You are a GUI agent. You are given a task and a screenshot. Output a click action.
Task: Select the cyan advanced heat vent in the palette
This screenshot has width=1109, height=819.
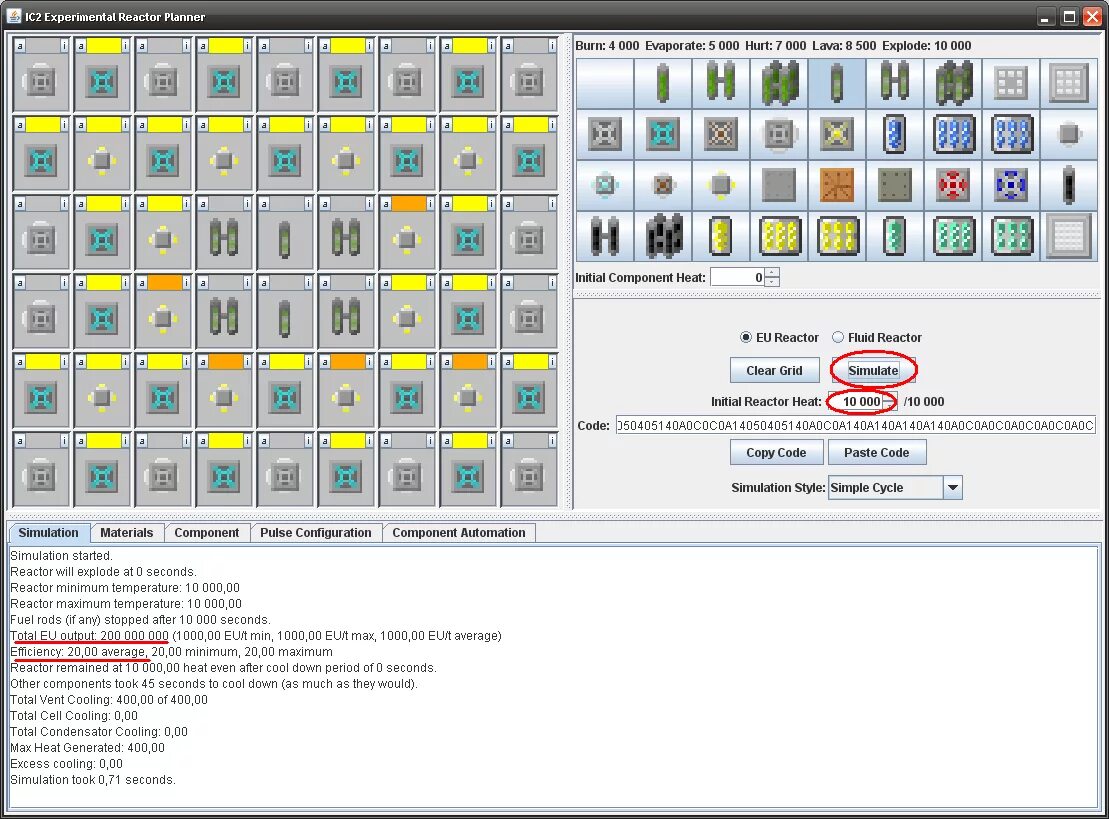click(663, 134)
